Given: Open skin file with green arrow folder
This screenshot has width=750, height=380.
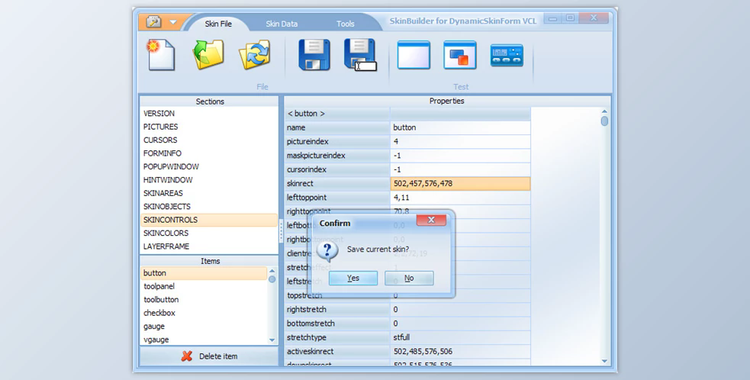Looking at the screenshot, I should 208,55.
